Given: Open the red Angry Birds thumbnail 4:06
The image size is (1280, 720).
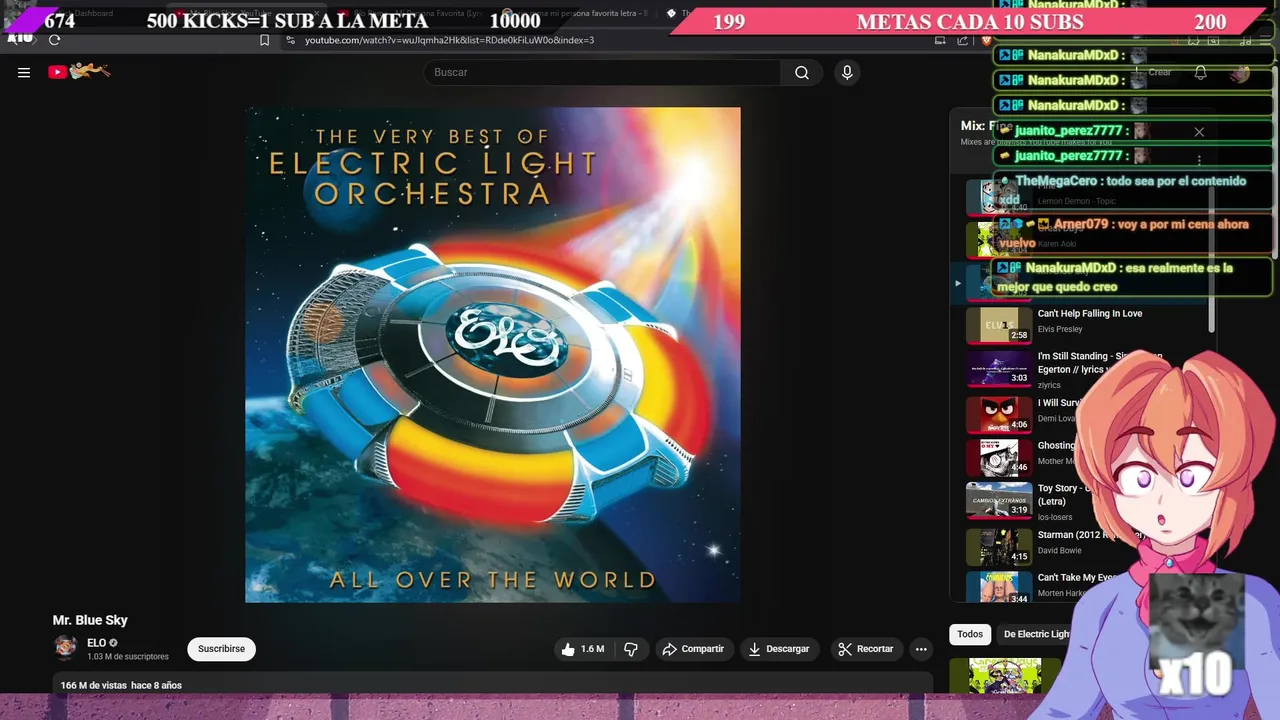Looking at the screenshot, I should coord(998,414).
